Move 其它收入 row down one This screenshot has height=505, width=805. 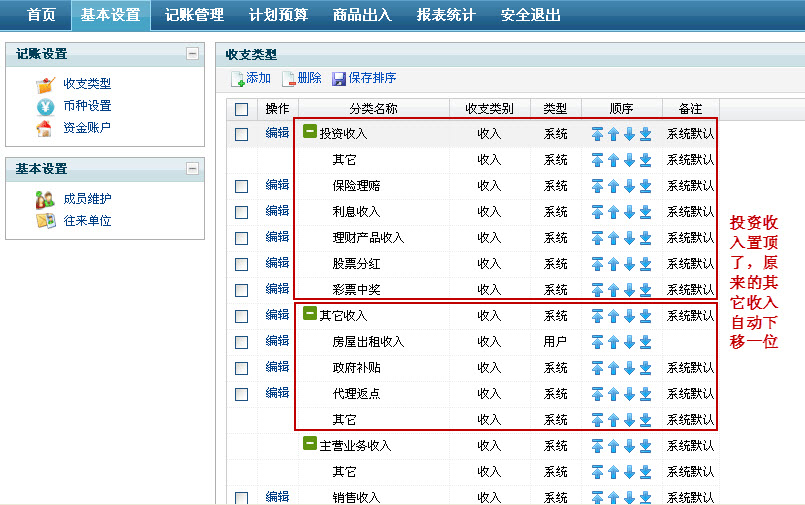629,316
